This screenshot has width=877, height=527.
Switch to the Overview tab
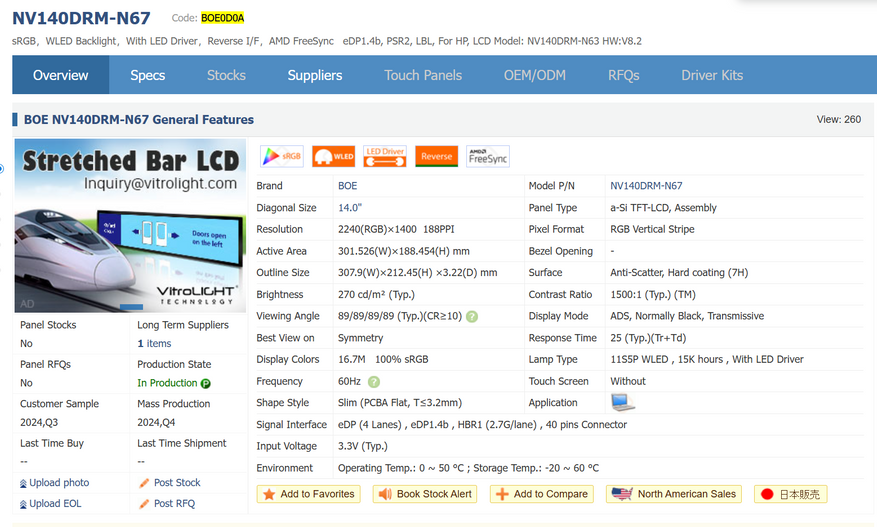pyautogui.click(x=60, y=75)
